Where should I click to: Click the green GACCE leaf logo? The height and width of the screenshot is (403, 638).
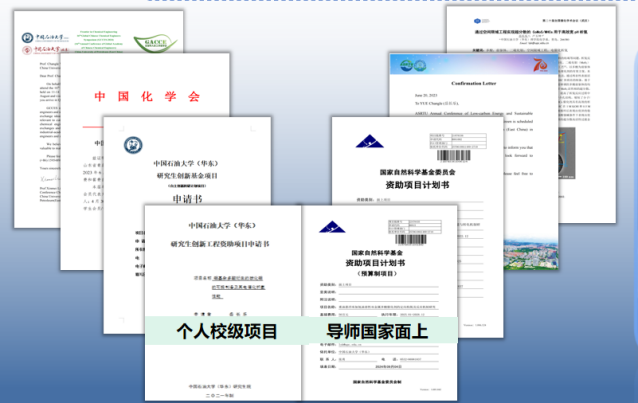[x=155, y=43]
